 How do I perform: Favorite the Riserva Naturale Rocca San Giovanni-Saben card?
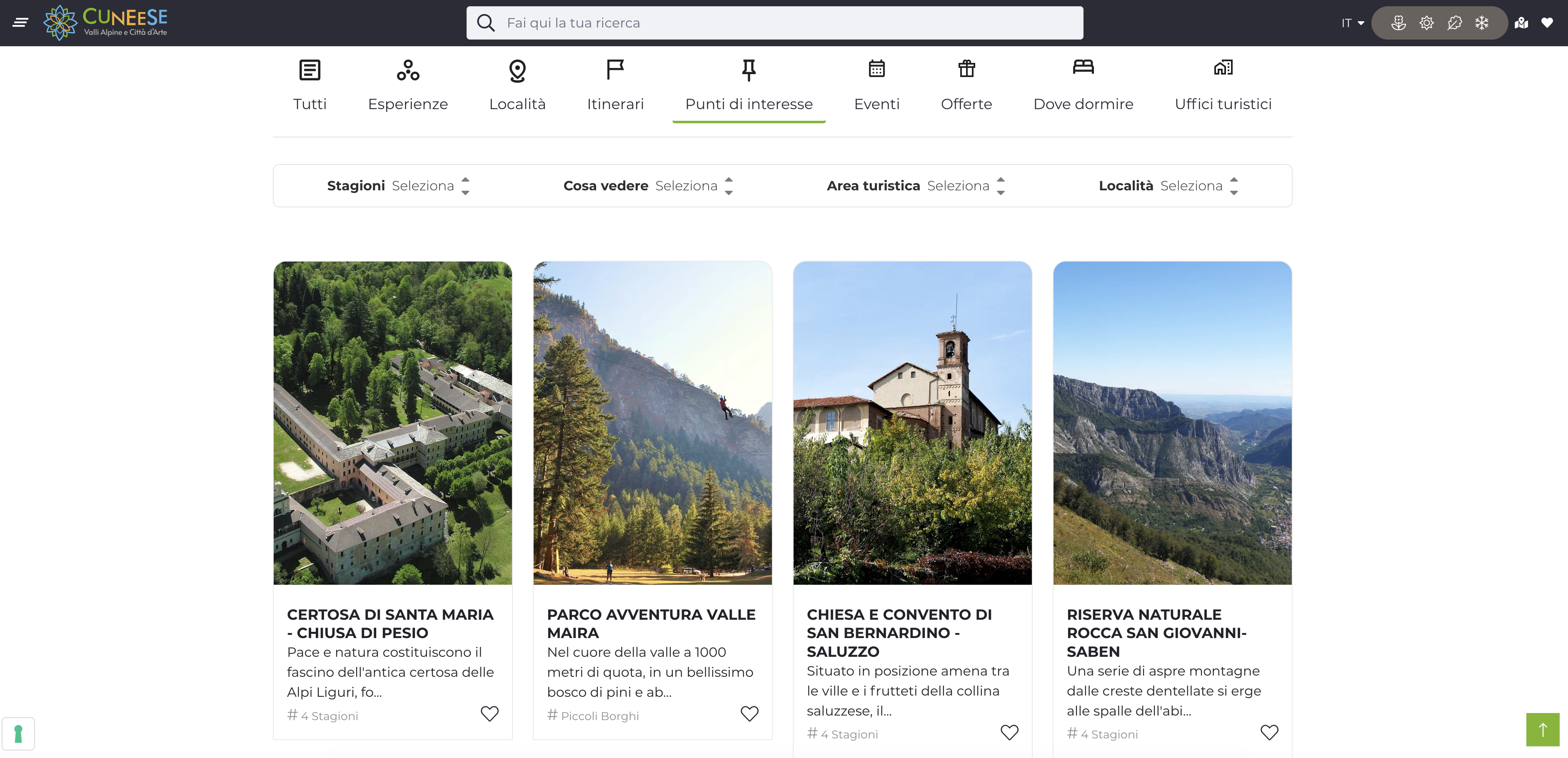coord(1270,733)
